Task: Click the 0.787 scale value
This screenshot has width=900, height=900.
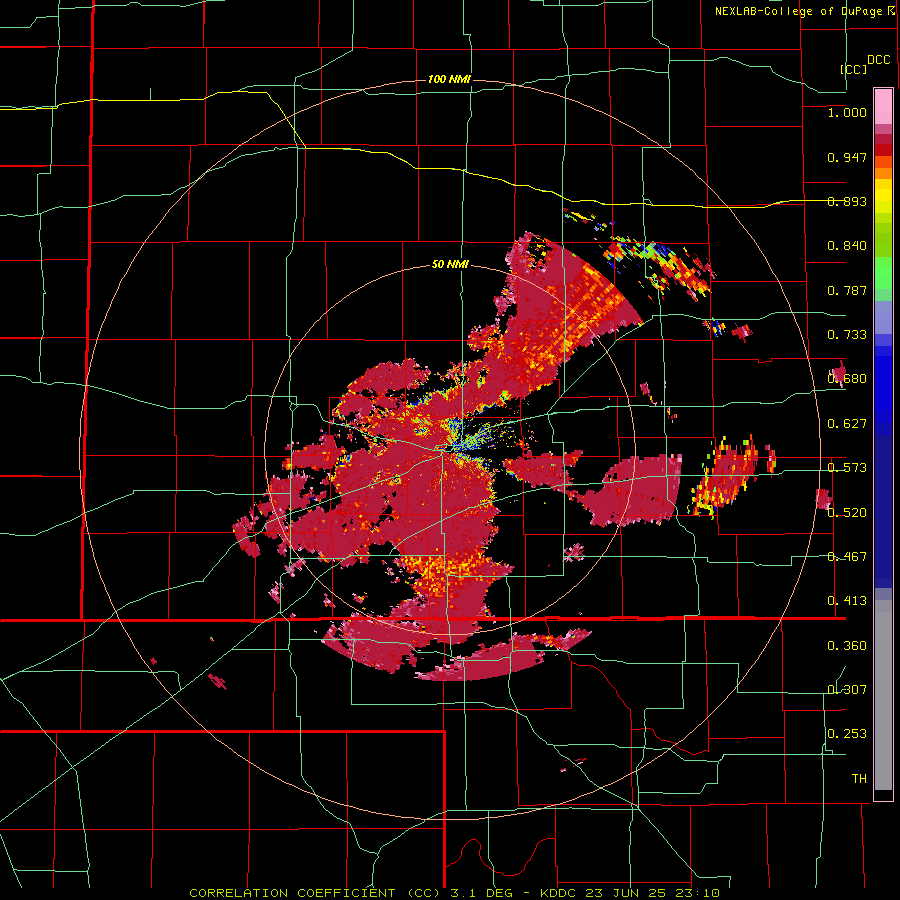Action: coord(847,290)
